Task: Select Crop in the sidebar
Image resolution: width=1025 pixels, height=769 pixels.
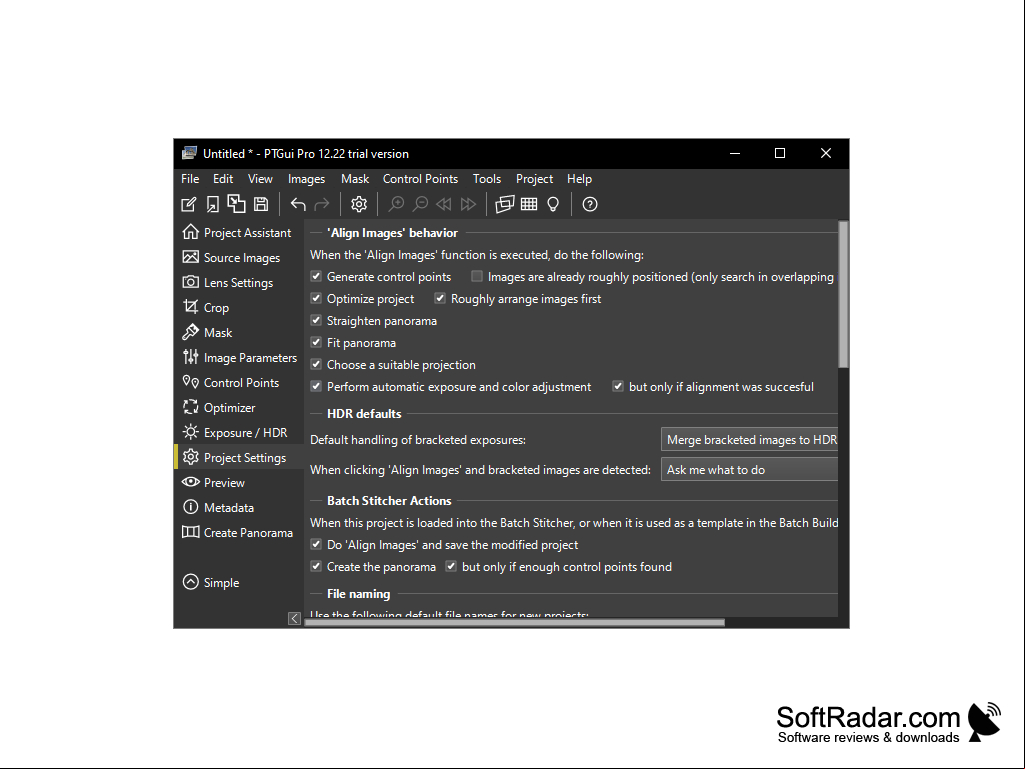Action: click(239, 307)
